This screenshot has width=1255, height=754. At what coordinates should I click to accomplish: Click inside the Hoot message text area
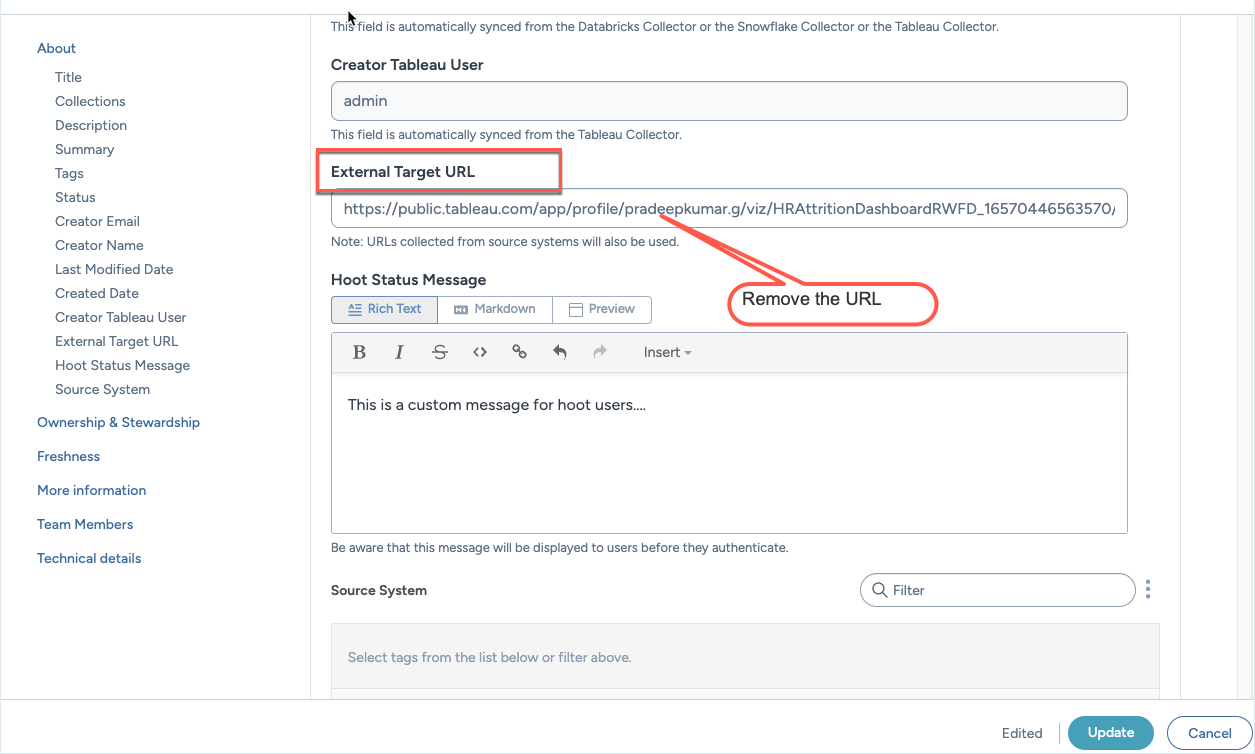coord(728,460)
